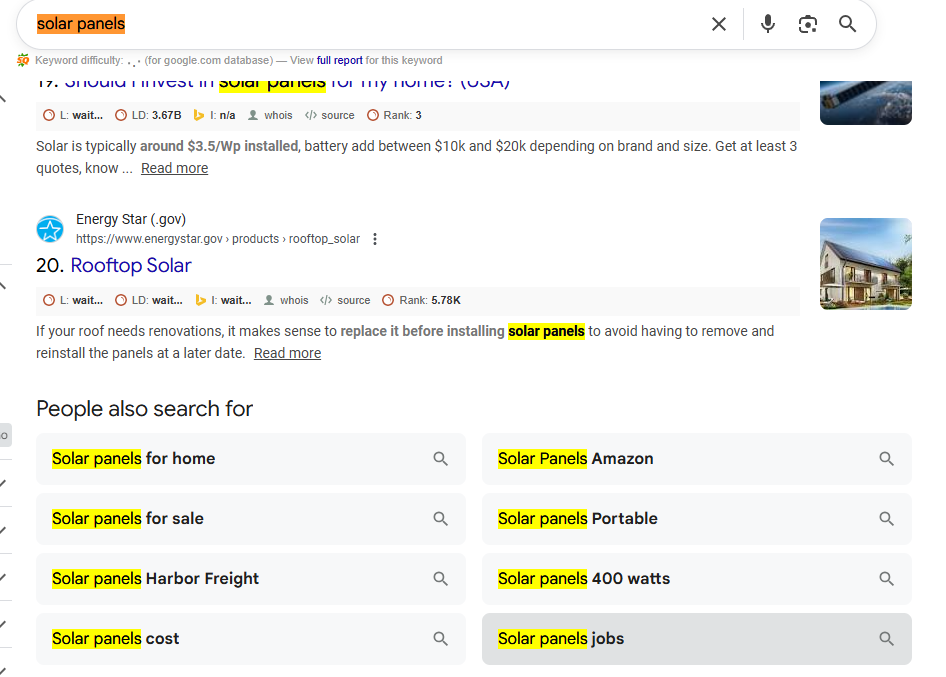This screenshot has width=946, height=677.
Task: Click the Rooftop Solar house thumbnail
Action: (865, 264)
